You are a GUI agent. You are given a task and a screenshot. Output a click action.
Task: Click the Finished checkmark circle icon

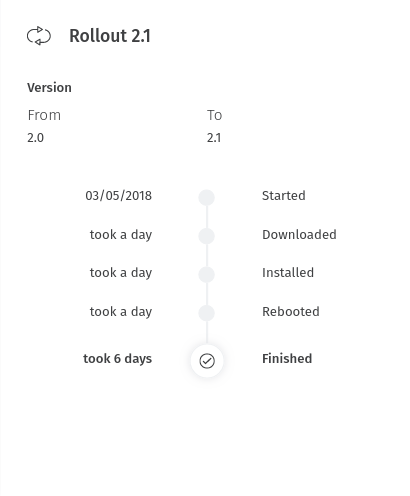click(x=207, y=361)
